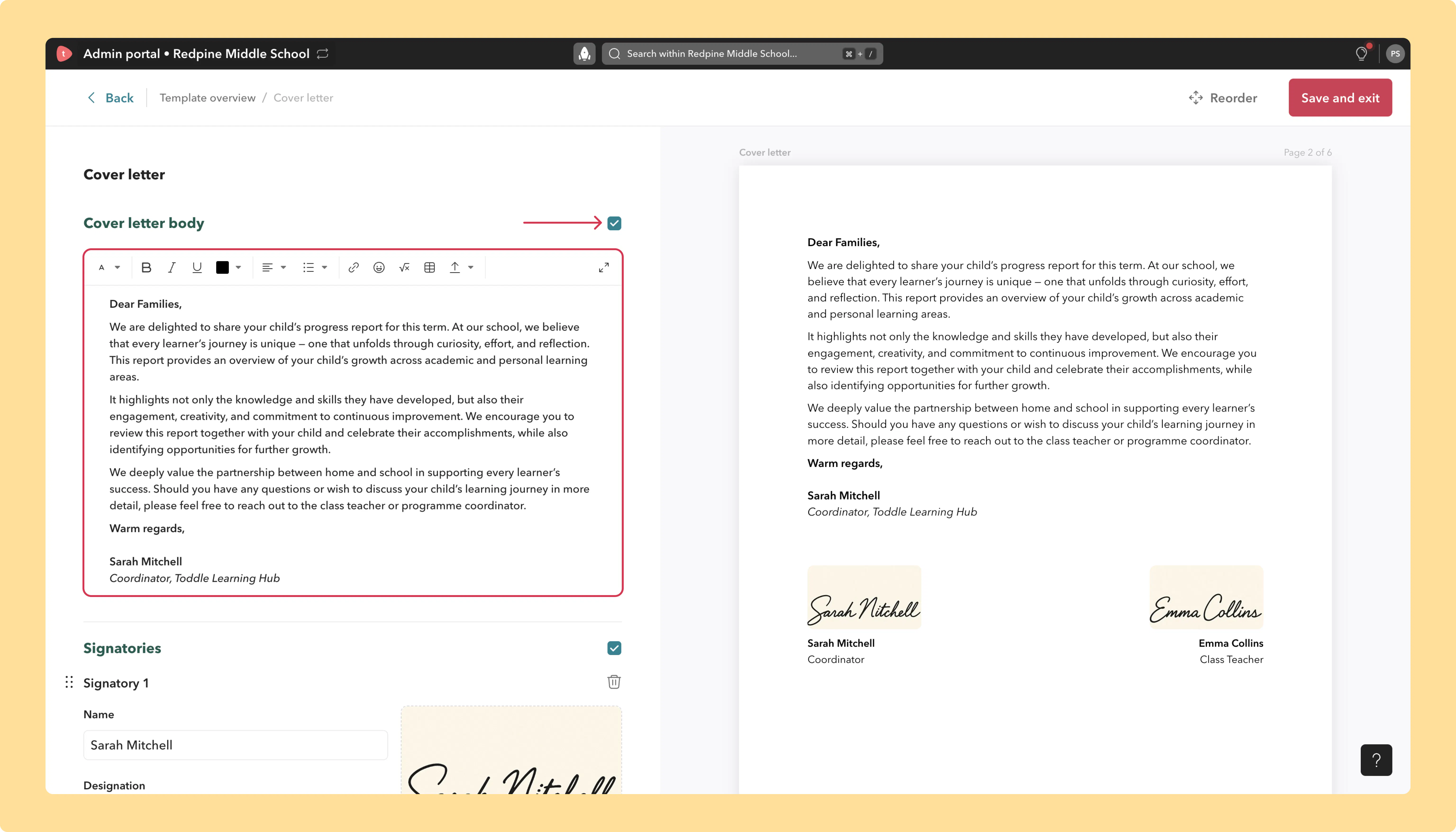
Task: Click the "Cover letter body" heading
Action: click(144, 223)
